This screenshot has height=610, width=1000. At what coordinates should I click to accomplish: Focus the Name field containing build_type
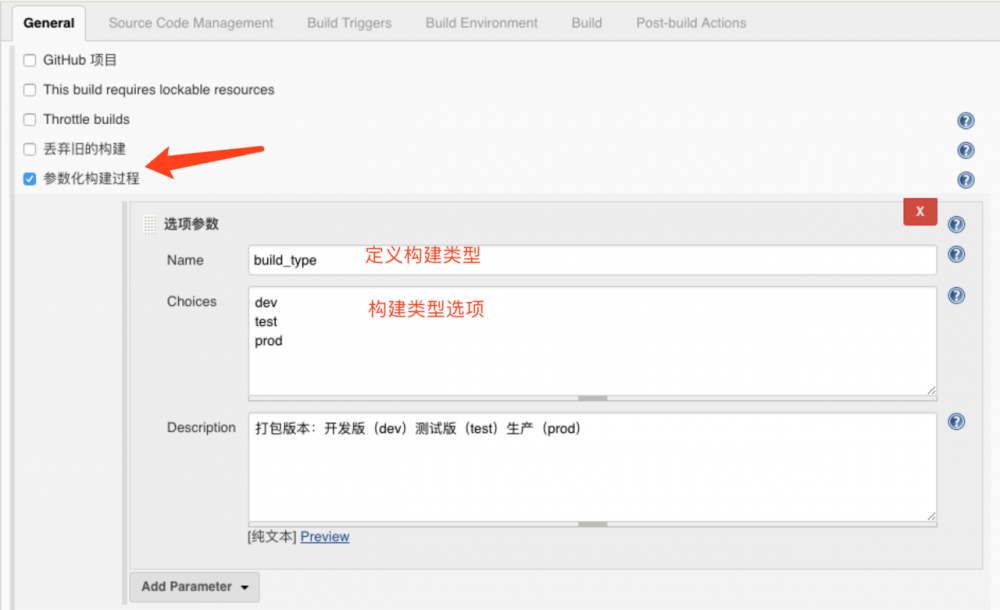pos(592,260)
